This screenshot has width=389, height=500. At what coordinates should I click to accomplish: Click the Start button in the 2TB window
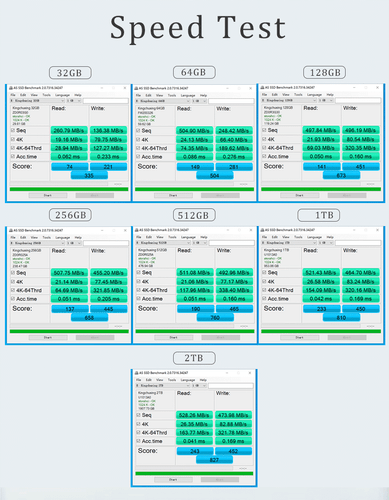tap(173, 480)
